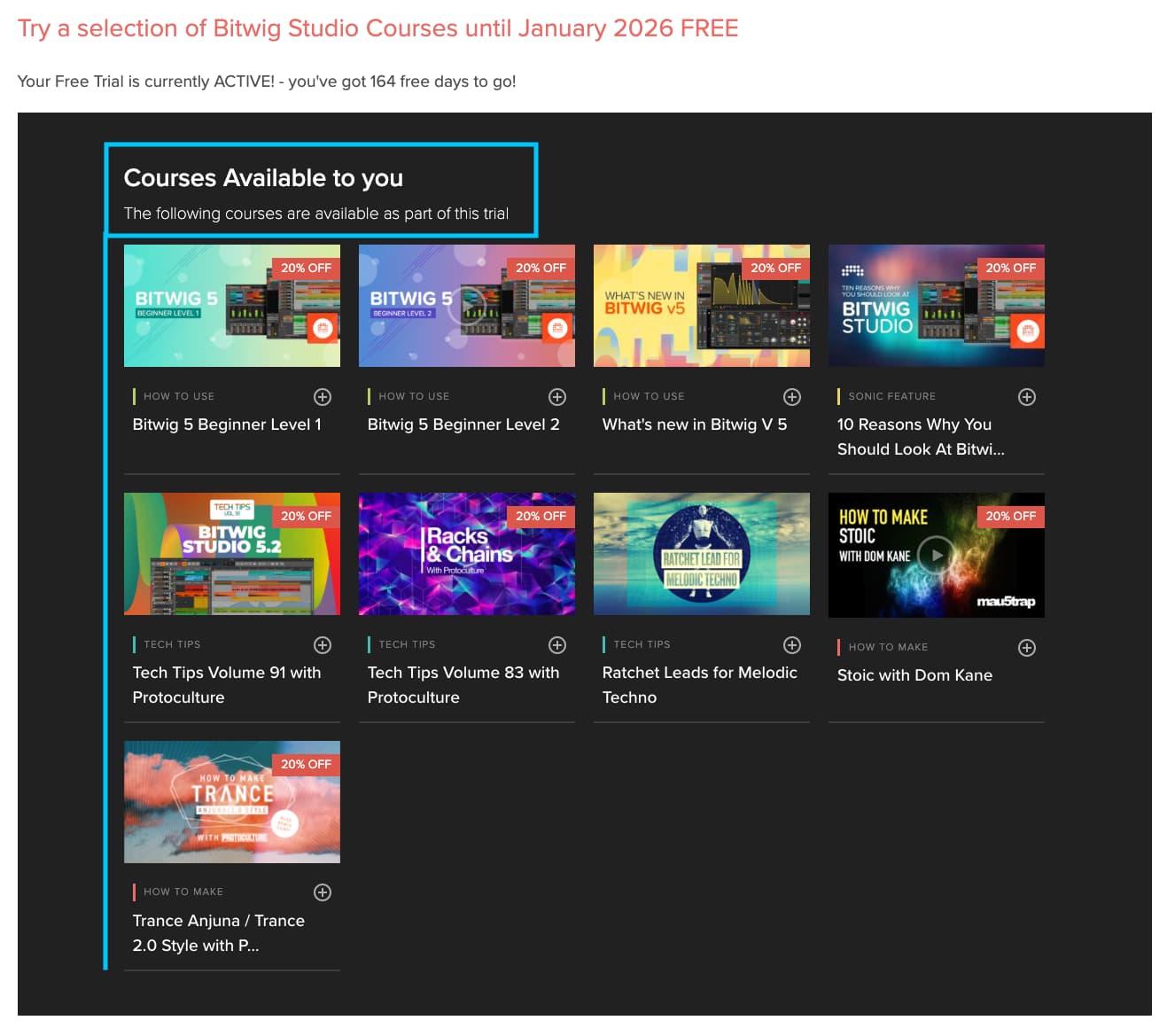
Task: Click 20% OFF badge on Ten Reasons thumbnail
Action: (x=1010, y=268)
